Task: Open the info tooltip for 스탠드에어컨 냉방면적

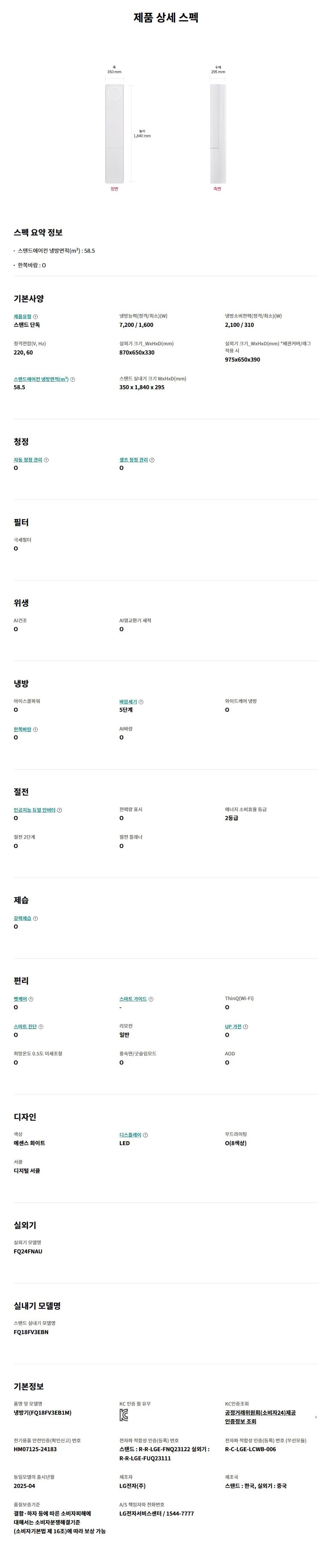Action: point(73,379)
